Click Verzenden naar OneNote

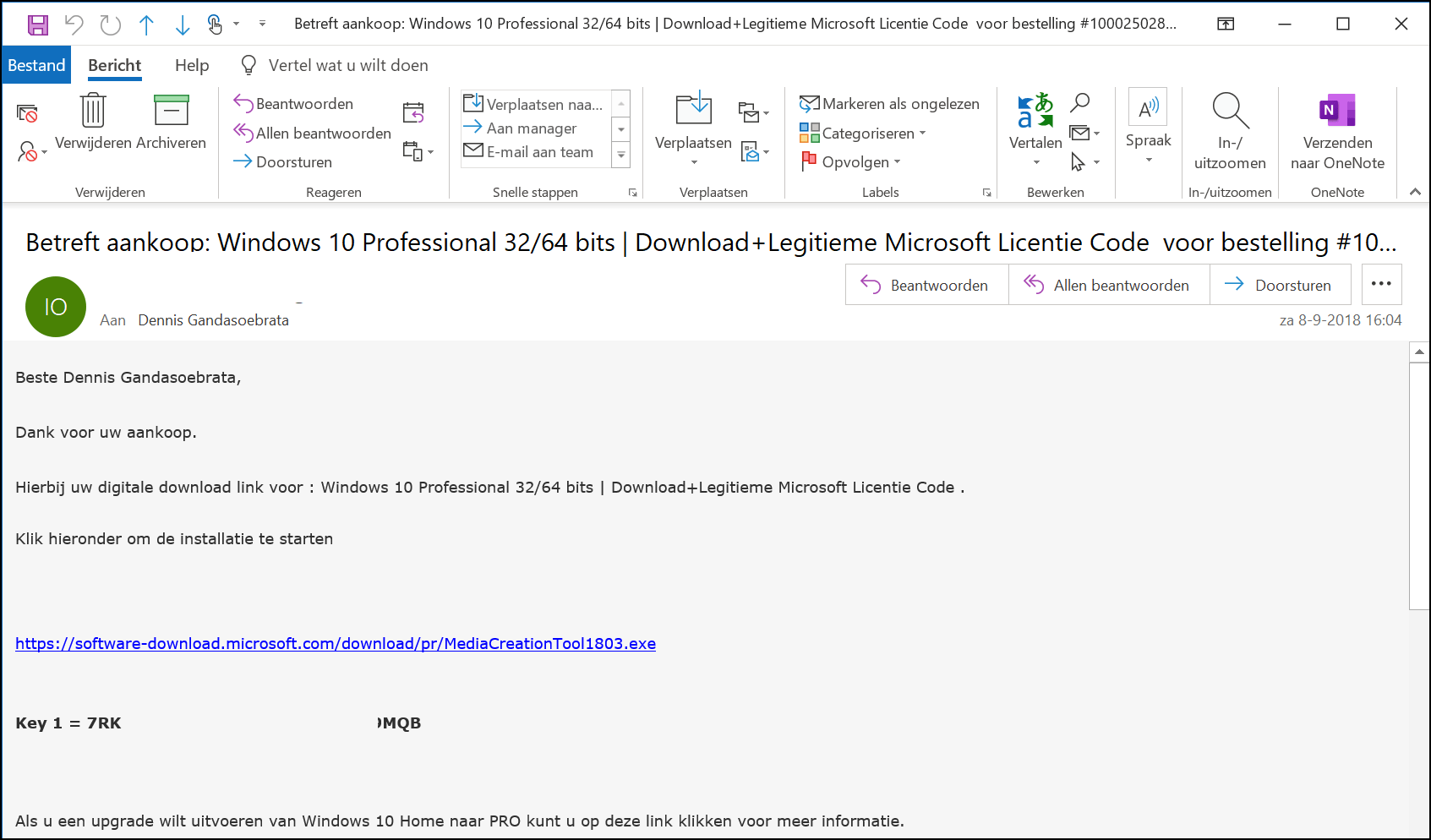tap(1337, 131)
